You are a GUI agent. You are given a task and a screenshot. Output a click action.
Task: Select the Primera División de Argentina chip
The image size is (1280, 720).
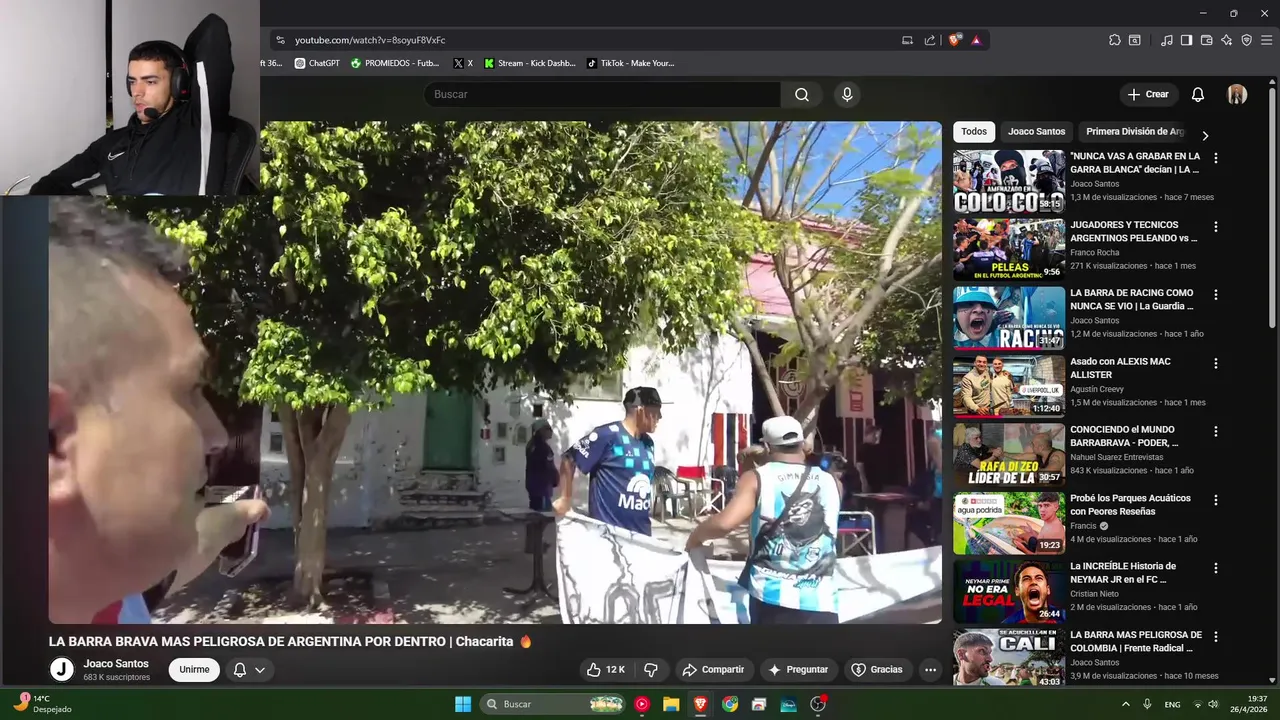click(x=1134, y=131)
